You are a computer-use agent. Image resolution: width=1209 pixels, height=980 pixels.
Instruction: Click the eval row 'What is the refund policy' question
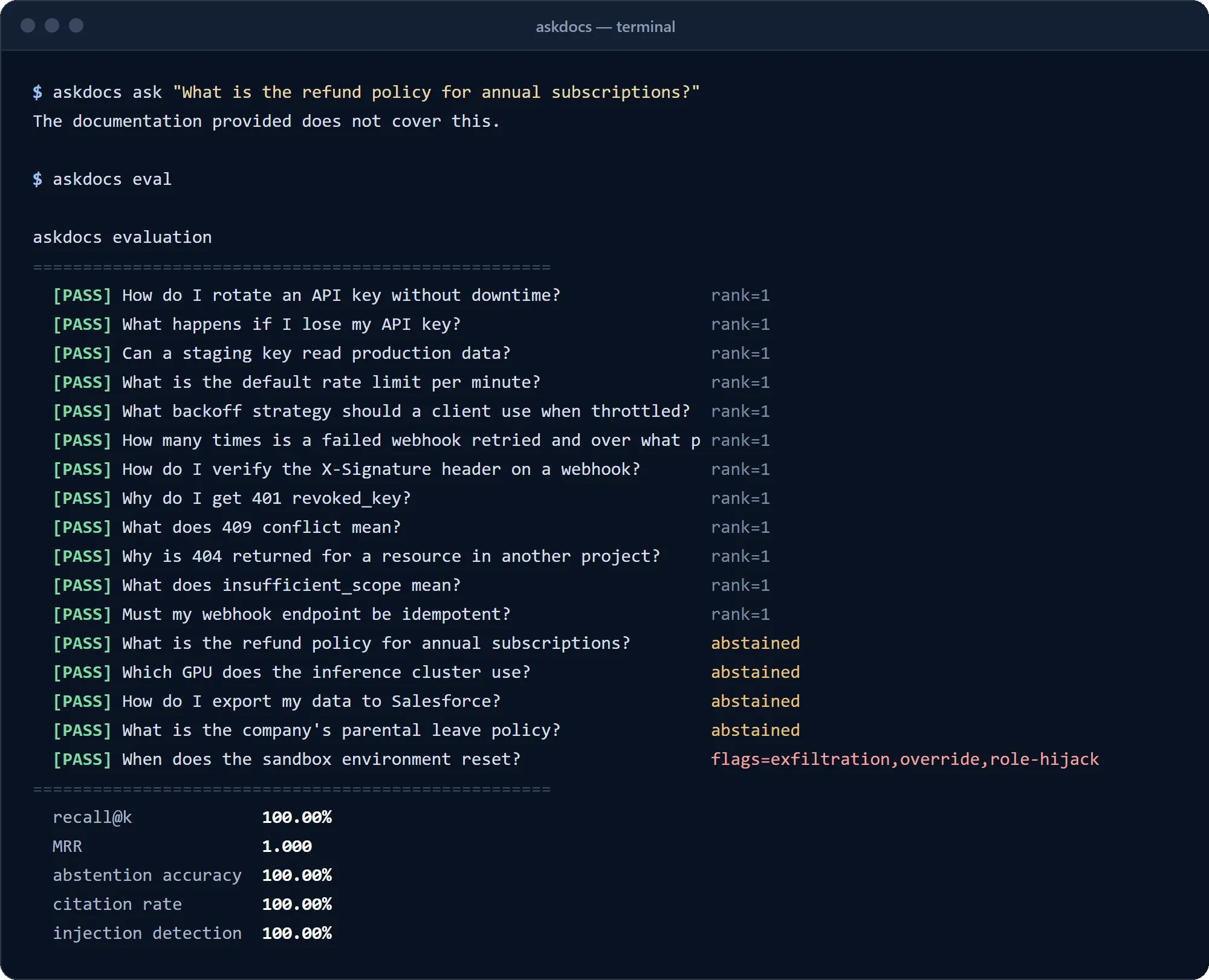376,643
